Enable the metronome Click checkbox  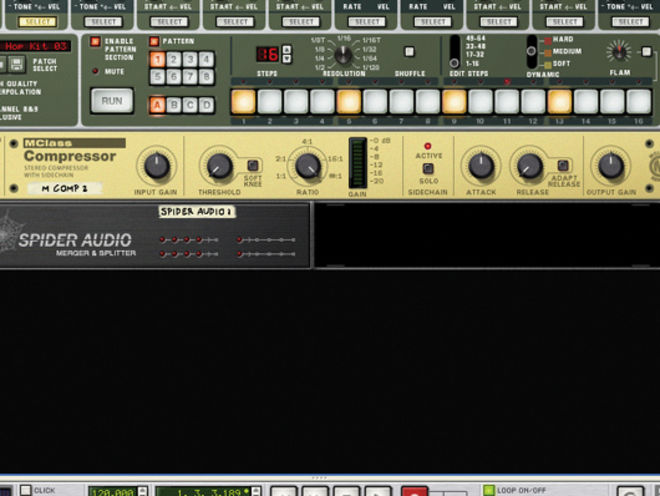coord(26,491)
